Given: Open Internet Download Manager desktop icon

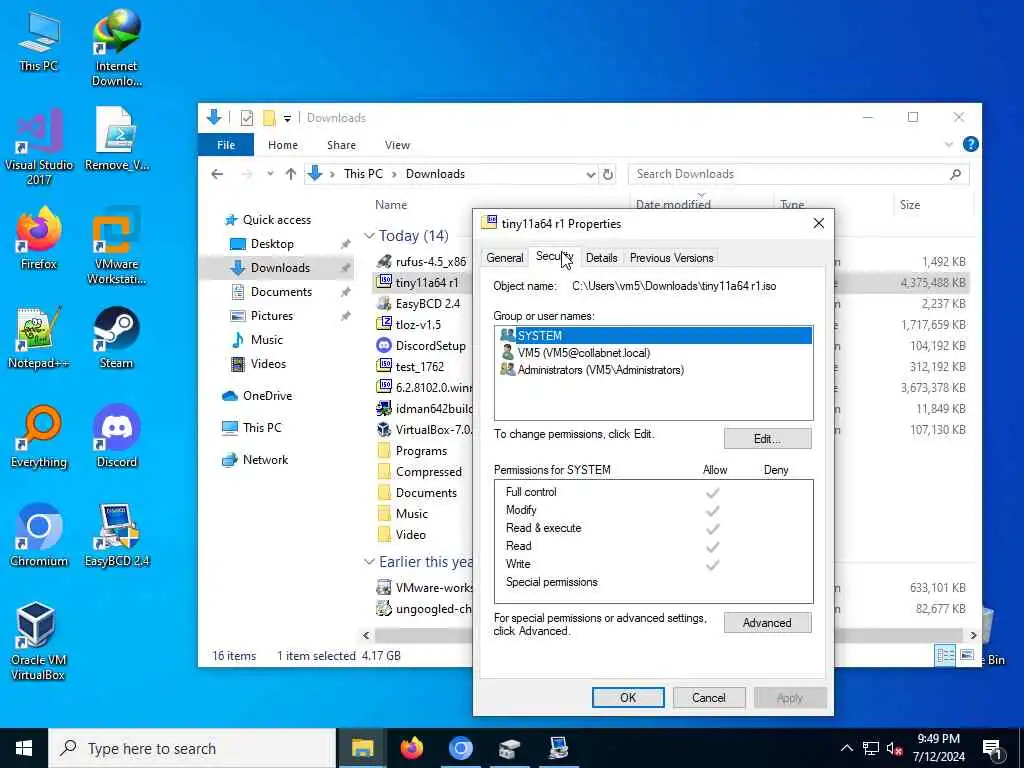Looking at the screenshot, I should click(117, 47).
